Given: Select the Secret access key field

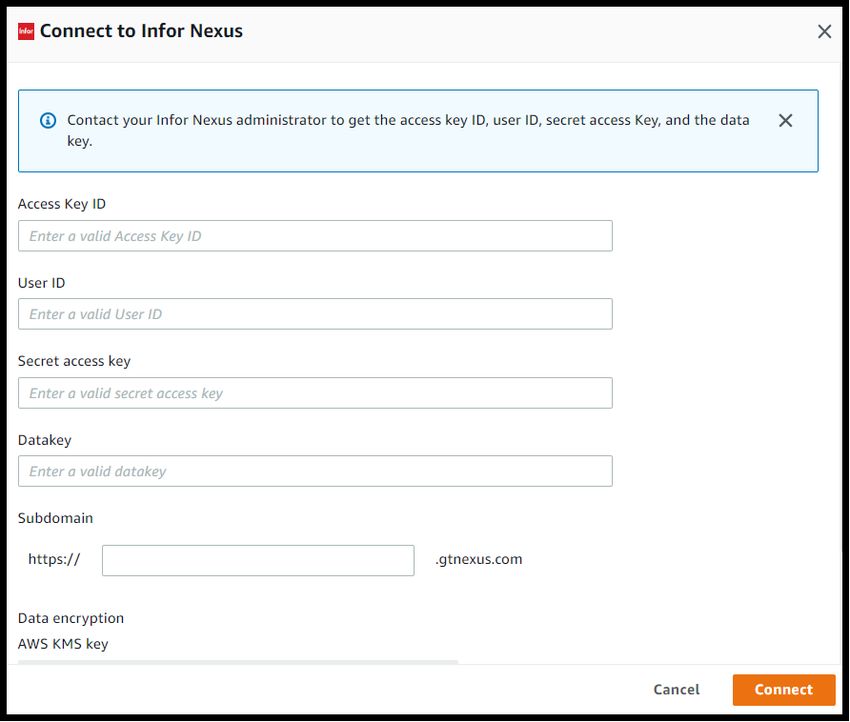Looking at the screenshot, I should pyautogui.click(x=315, y=393).
